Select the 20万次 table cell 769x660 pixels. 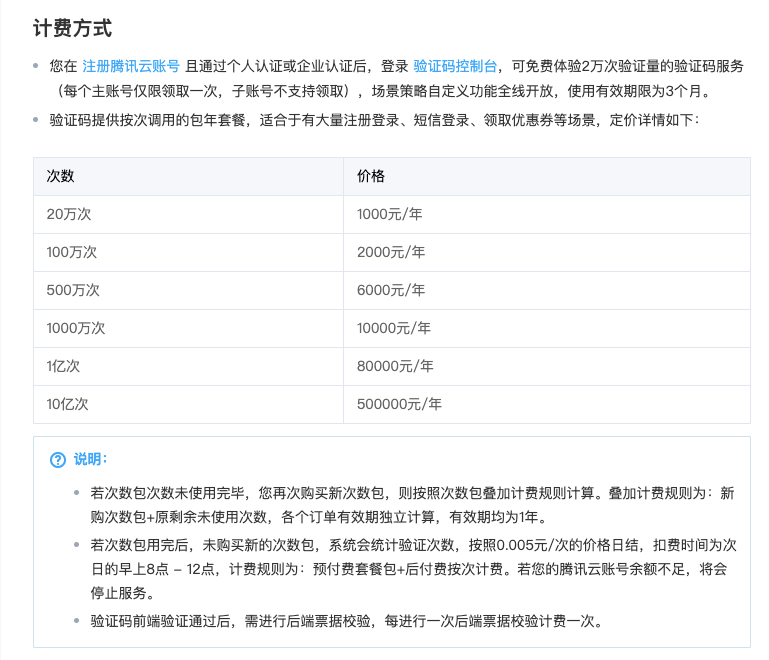pos(188,214)
